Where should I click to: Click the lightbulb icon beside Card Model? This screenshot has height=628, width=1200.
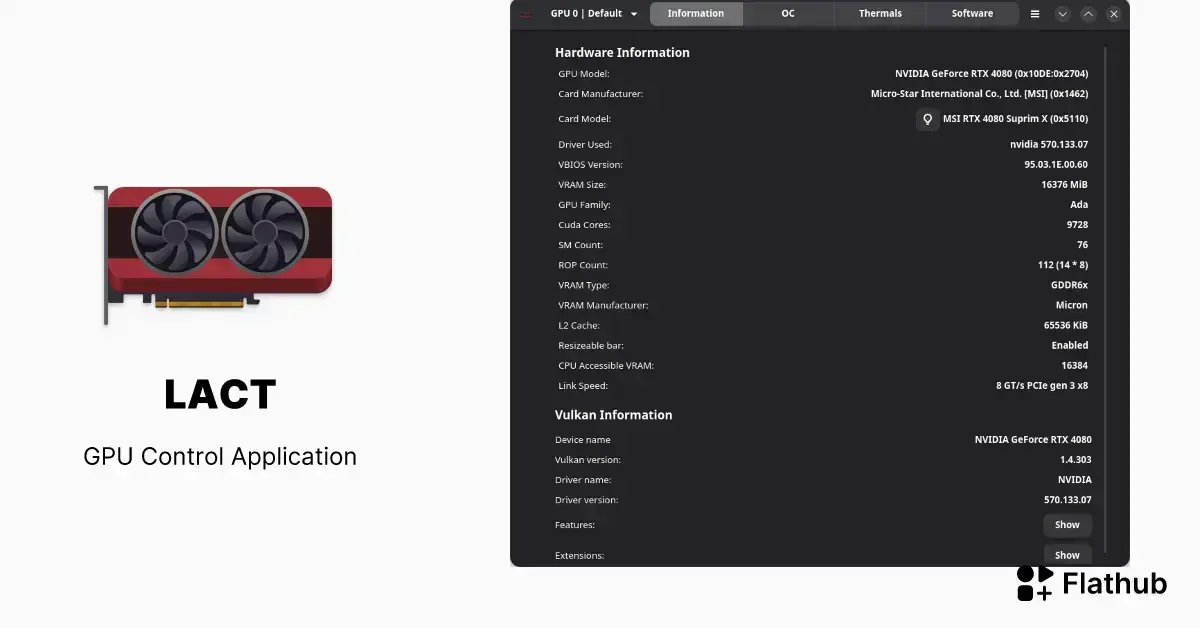pos(928,119)
